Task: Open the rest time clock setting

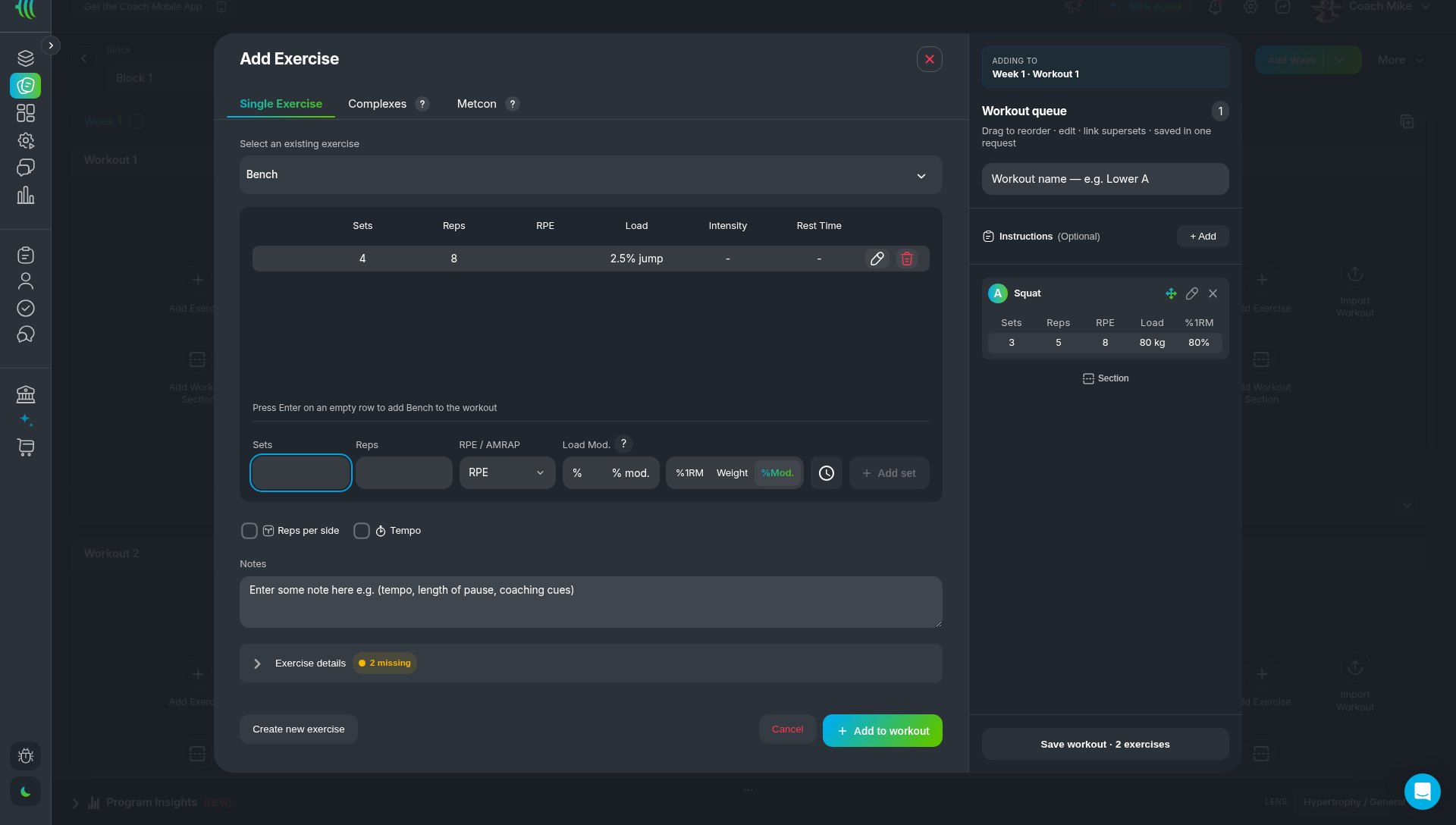Action: 826,473
